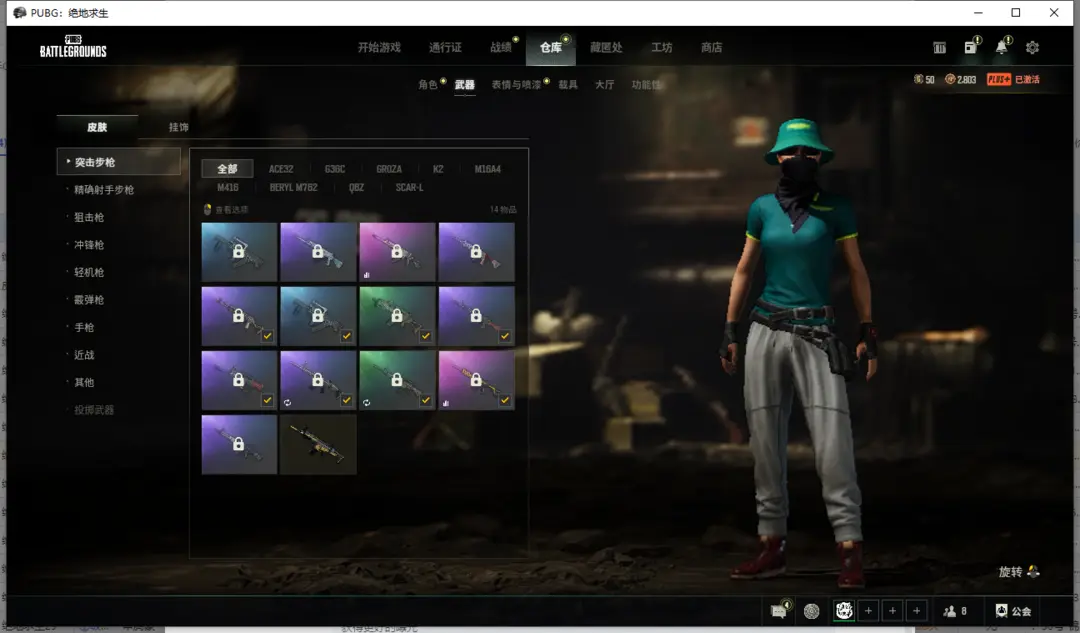The width and height of the screenshot is (1080, 633).
Task: Open friends list icon showing 8
Action: click(950, 611)
